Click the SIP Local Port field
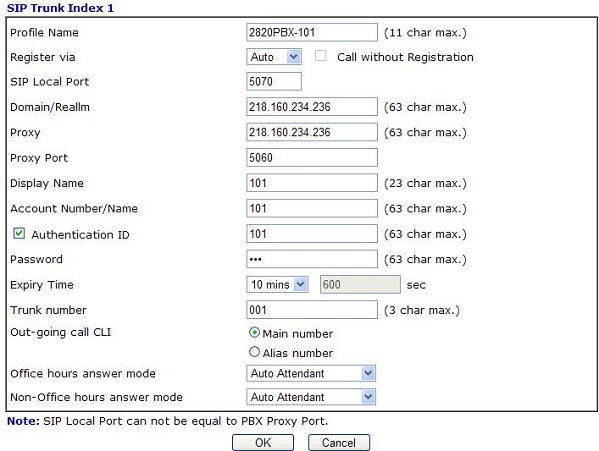The height and width of the screenshot is (451, 599). 274,81
